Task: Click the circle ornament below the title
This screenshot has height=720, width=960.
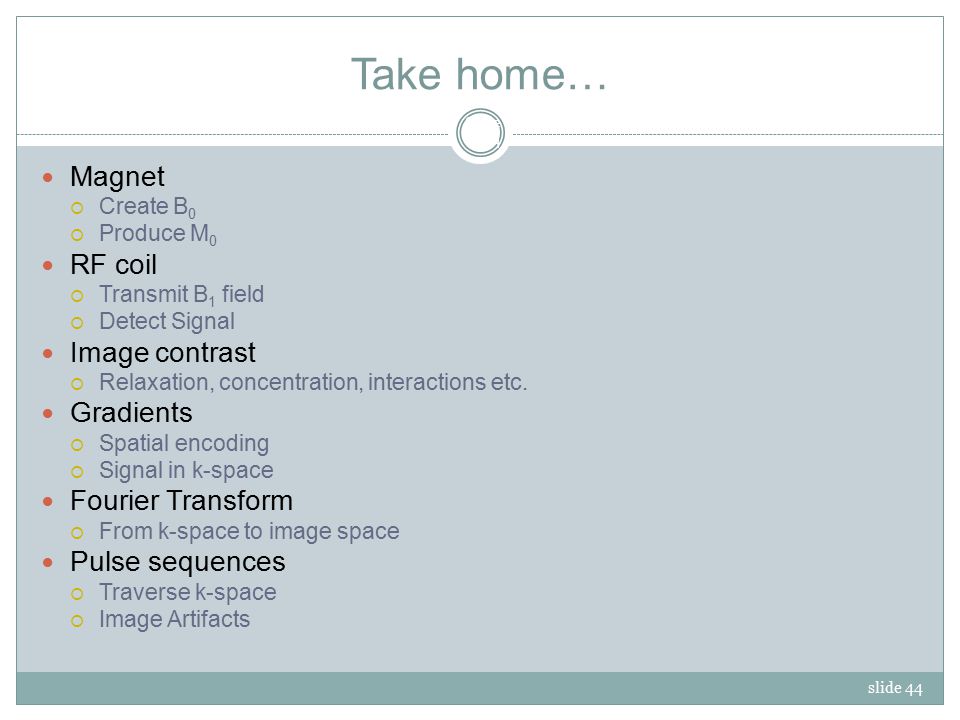Action: pyautogui.click(x=480, y=133)
